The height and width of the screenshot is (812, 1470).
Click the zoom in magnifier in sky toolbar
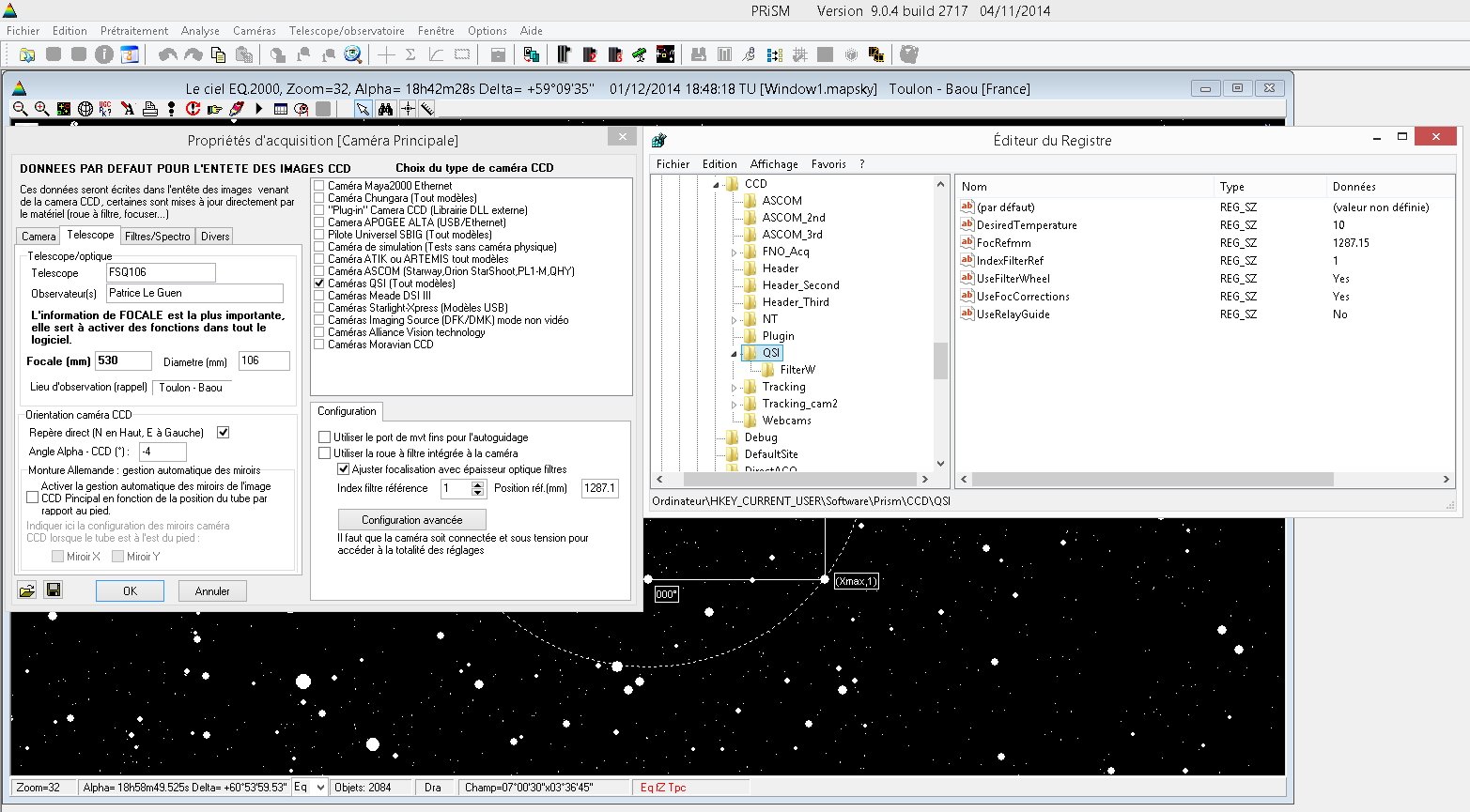click(41, 109)
